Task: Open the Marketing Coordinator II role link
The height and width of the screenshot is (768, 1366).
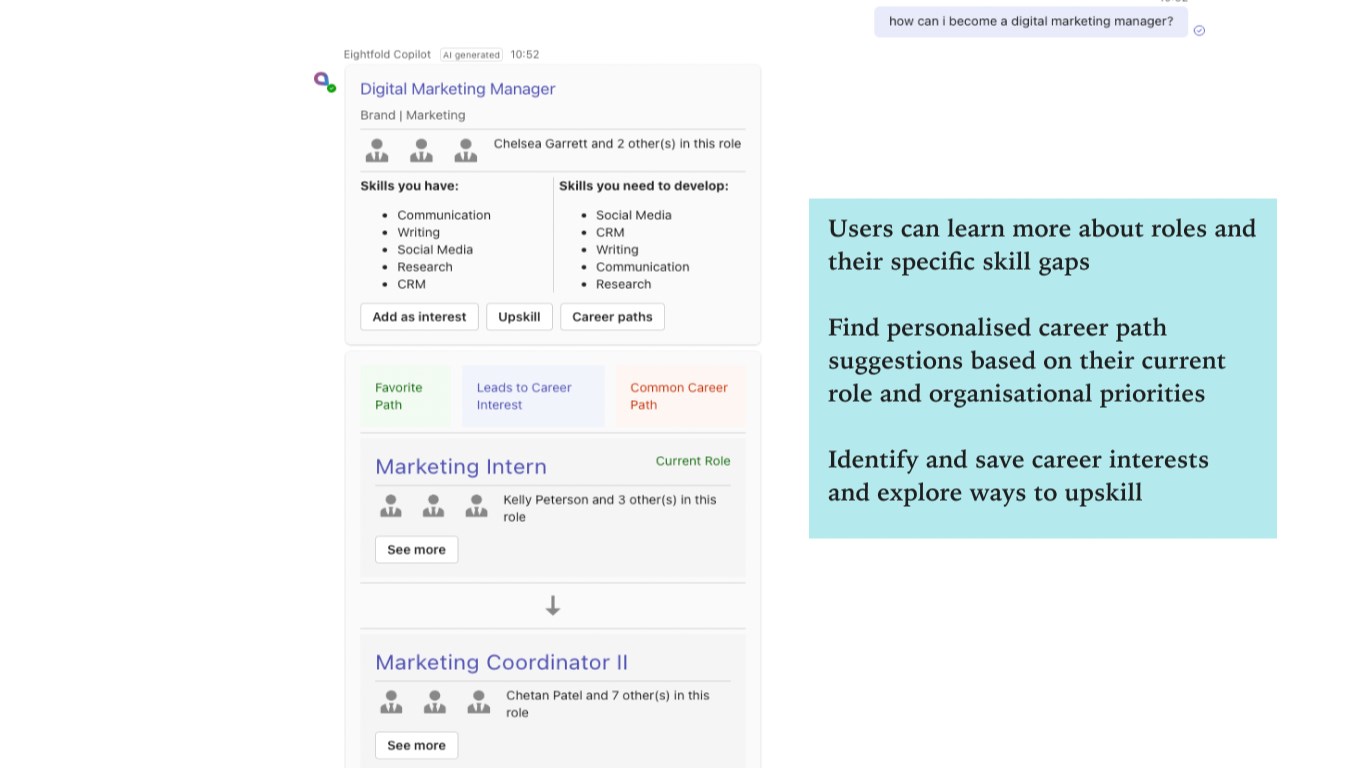Action: point(502,663)
